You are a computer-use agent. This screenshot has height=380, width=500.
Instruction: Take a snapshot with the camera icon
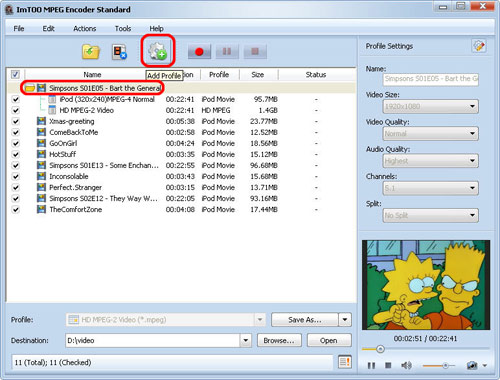click(x=472, y=366)
